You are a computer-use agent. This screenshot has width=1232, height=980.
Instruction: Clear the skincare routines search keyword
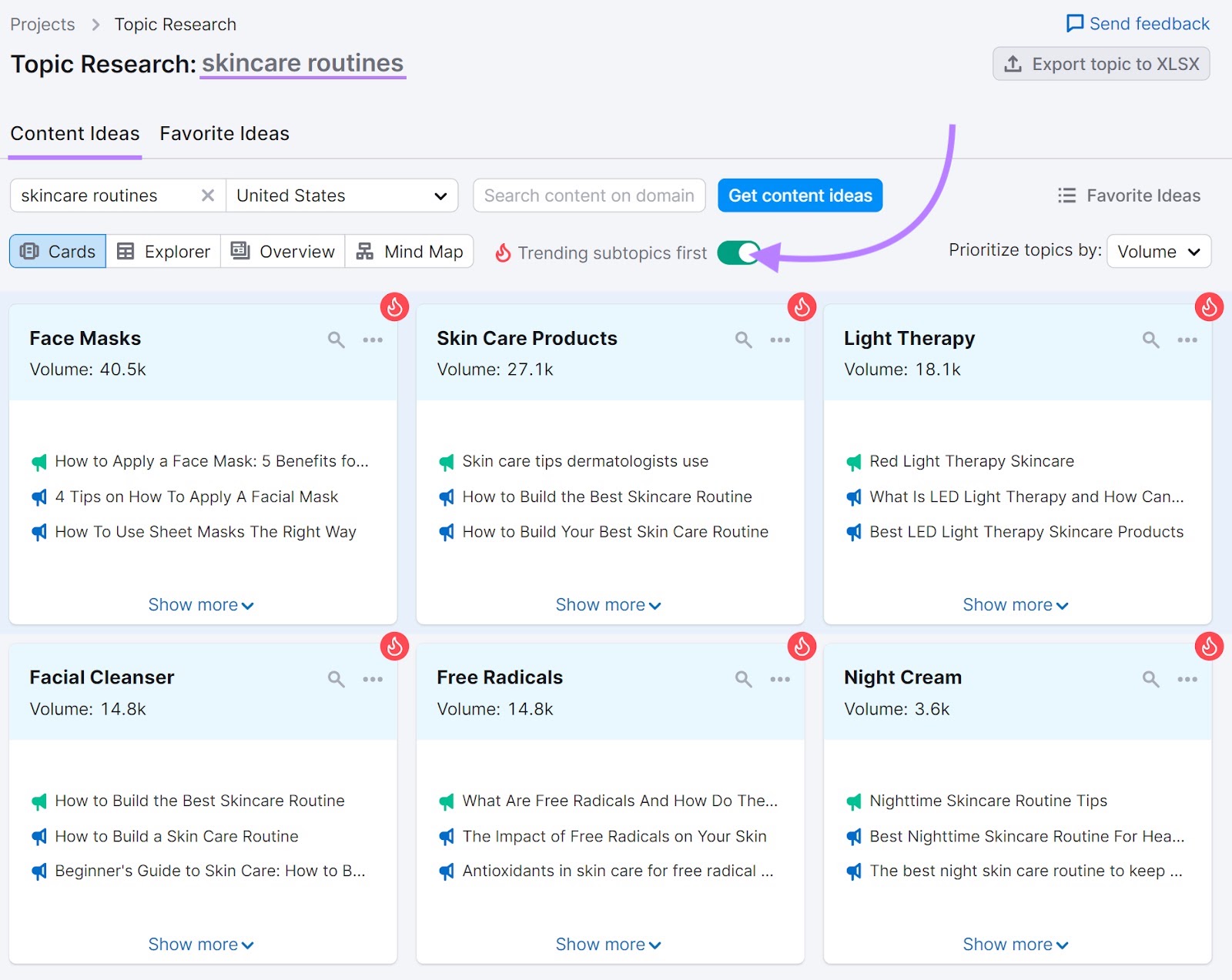206,195
